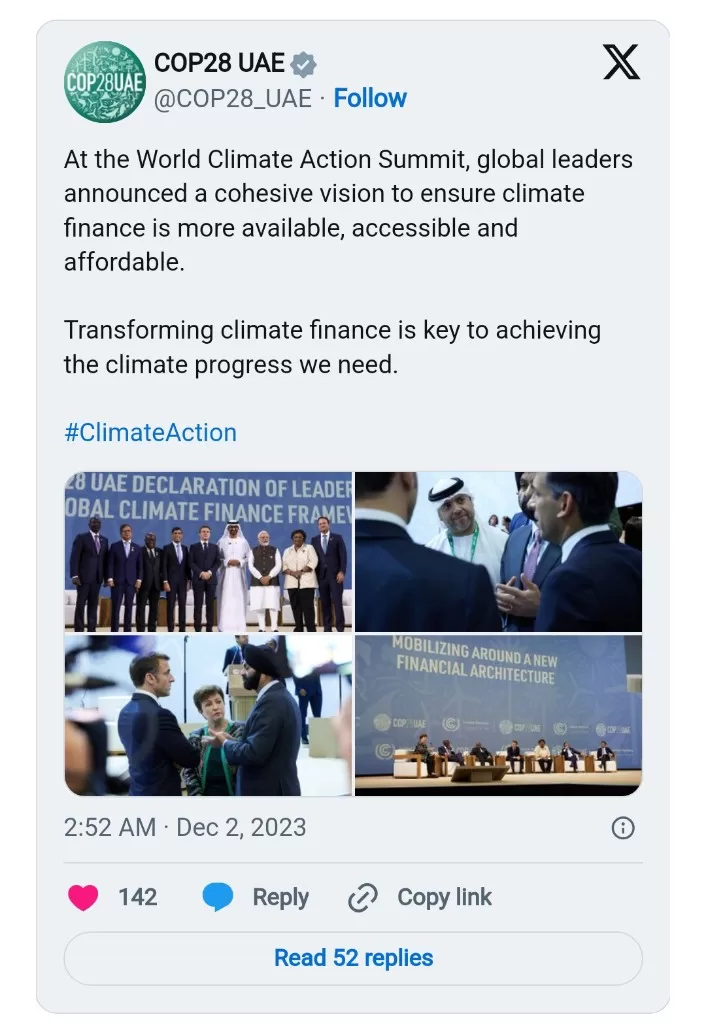The width and height of the screenshot is (706, 1031).
Task: Open the #ClimateAction hashtag
Action: [x=150, y=433]
